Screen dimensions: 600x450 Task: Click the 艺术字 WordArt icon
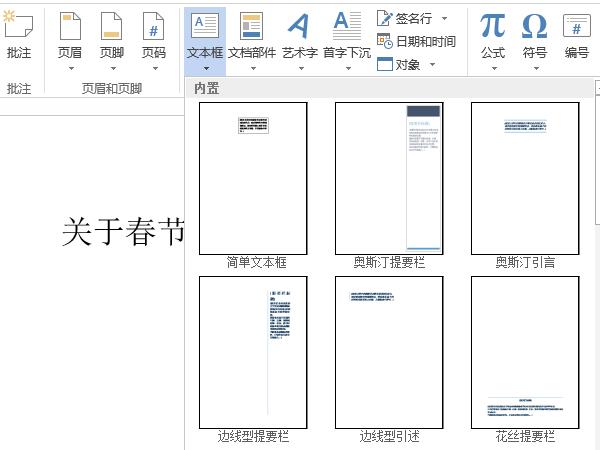coord(298,27)
